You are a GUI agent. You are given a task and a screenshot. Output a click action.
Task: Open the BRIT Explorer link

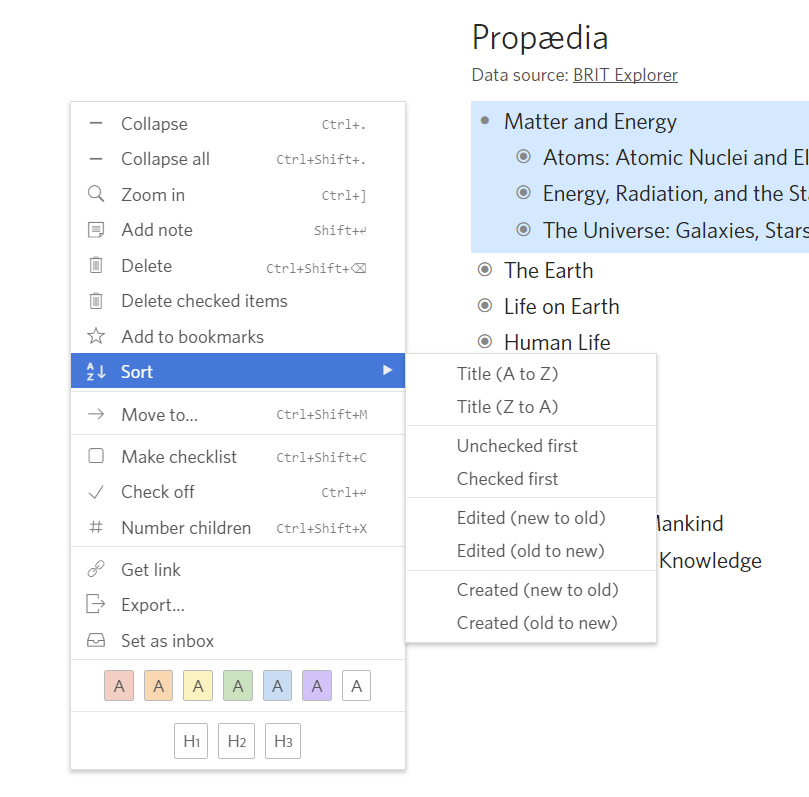(625, 75)
